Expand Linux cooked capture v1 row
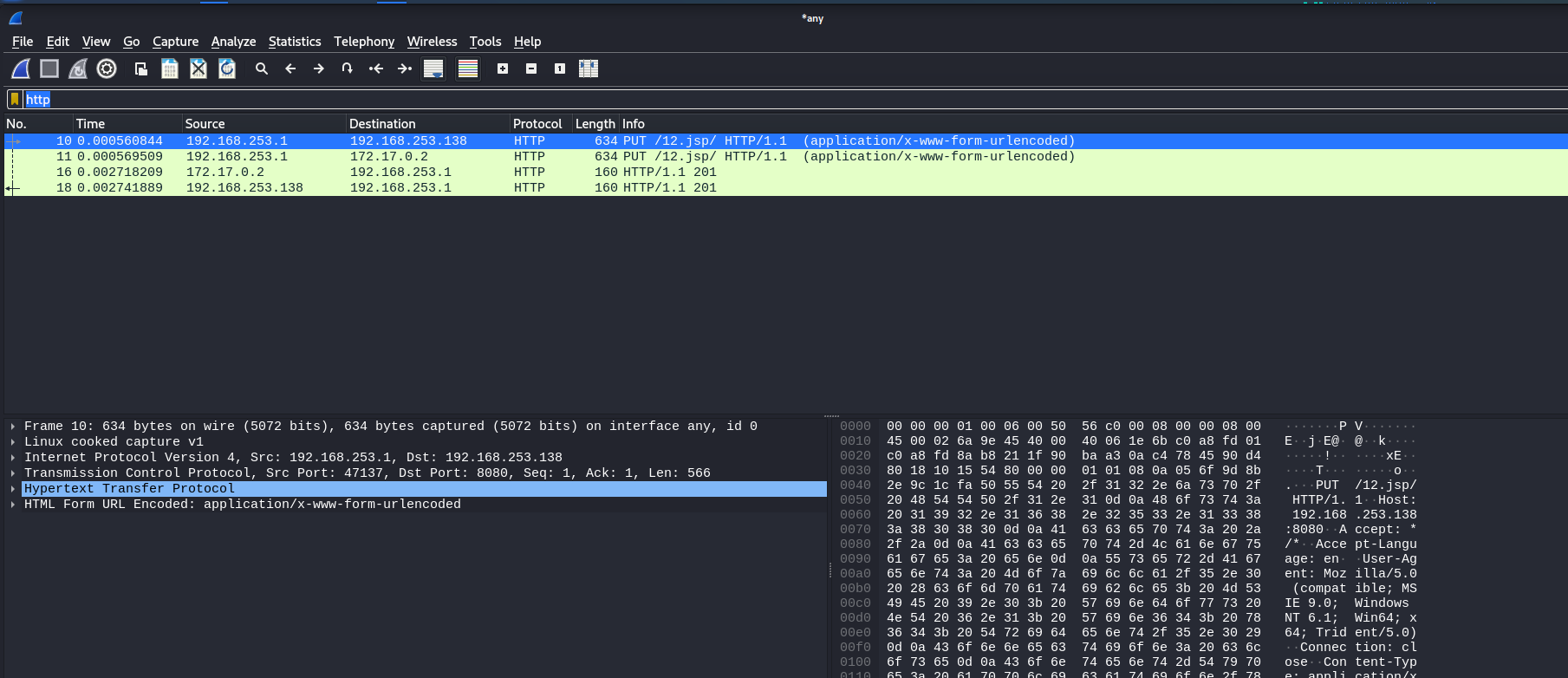The height and width of the screenshot is (678, 1568). coord(13,442)
